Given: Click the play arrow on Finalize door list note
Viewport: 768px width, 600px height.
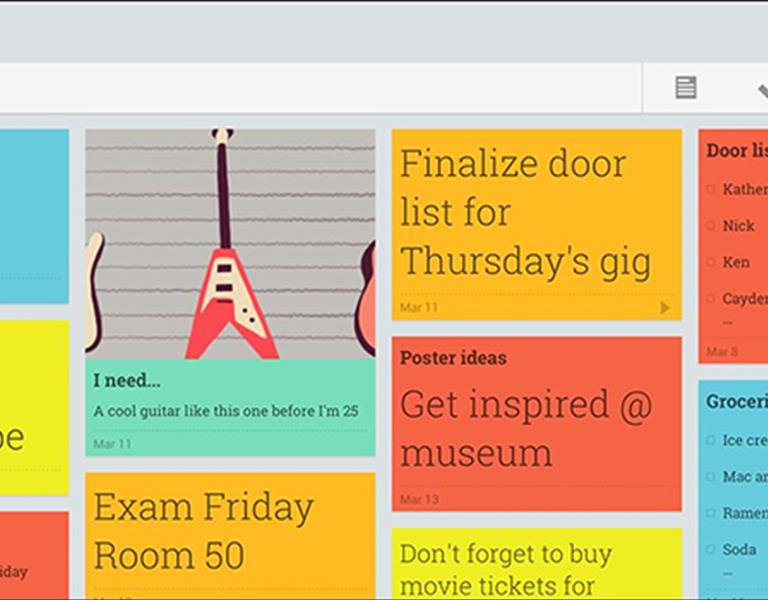Looking at the screenshot, I should (665, 308).
